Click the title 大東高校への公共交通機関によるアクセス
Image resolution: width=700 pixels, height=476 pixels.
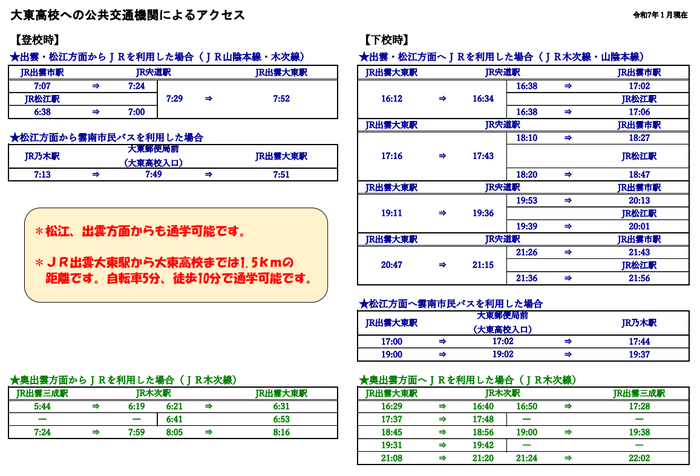pyautogui.click(x=128, y=15)
